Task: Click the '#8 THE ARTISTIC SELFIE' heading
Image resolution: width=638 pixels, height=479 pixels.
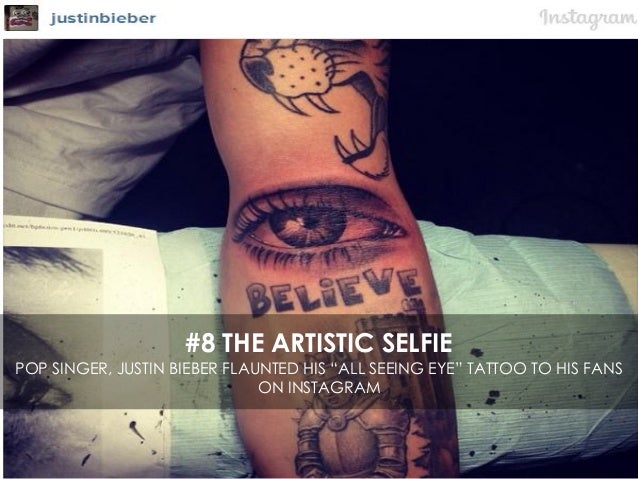Action: click(x=319, y=343)
